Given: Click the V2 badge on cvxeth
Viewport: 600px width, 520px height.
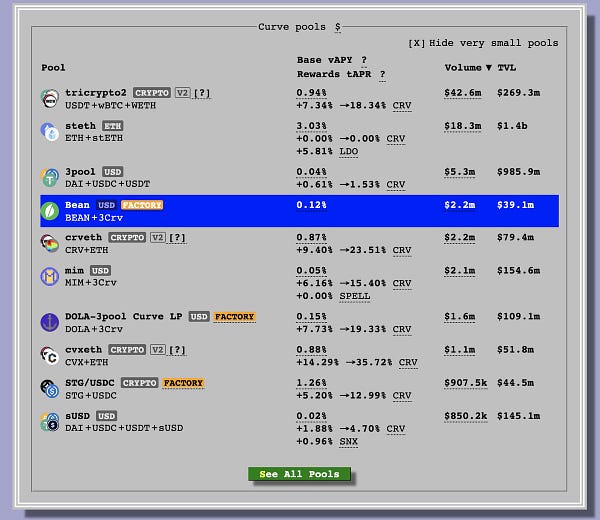Looking at the screenshot, I should click(x=158, y=350).
